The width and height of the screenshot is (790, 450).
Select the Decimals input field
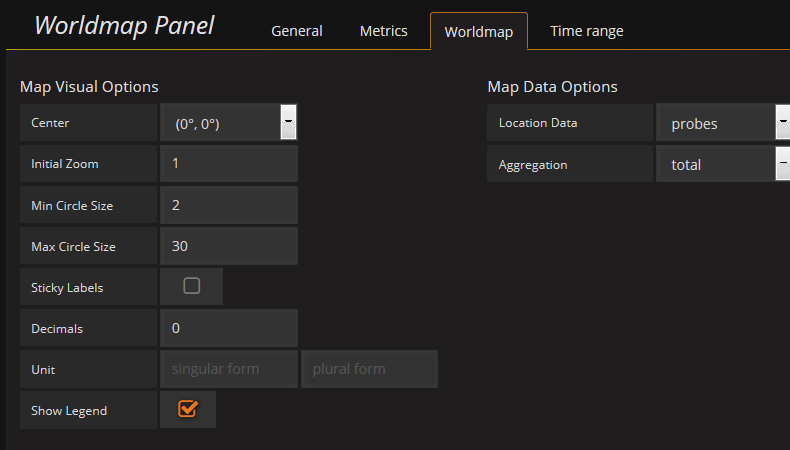tap(229, 328)
